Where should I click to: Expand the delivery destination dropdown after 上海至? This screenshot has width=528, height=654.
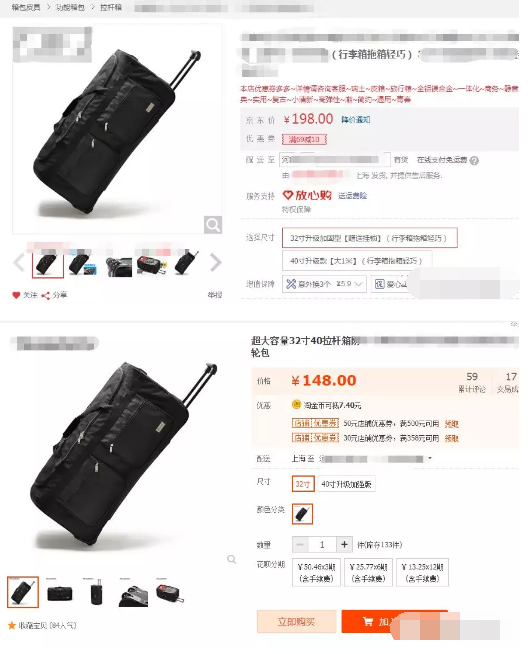coord(430,458)
